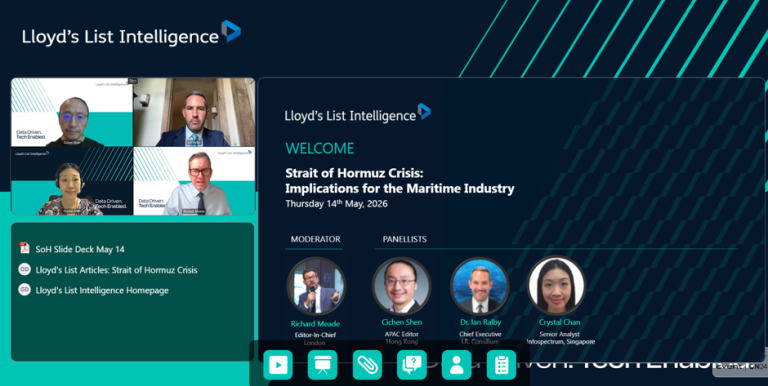Click Richard Meade's moderator portrait
This screenshot has height=386, width=768.
pos(316,286)
